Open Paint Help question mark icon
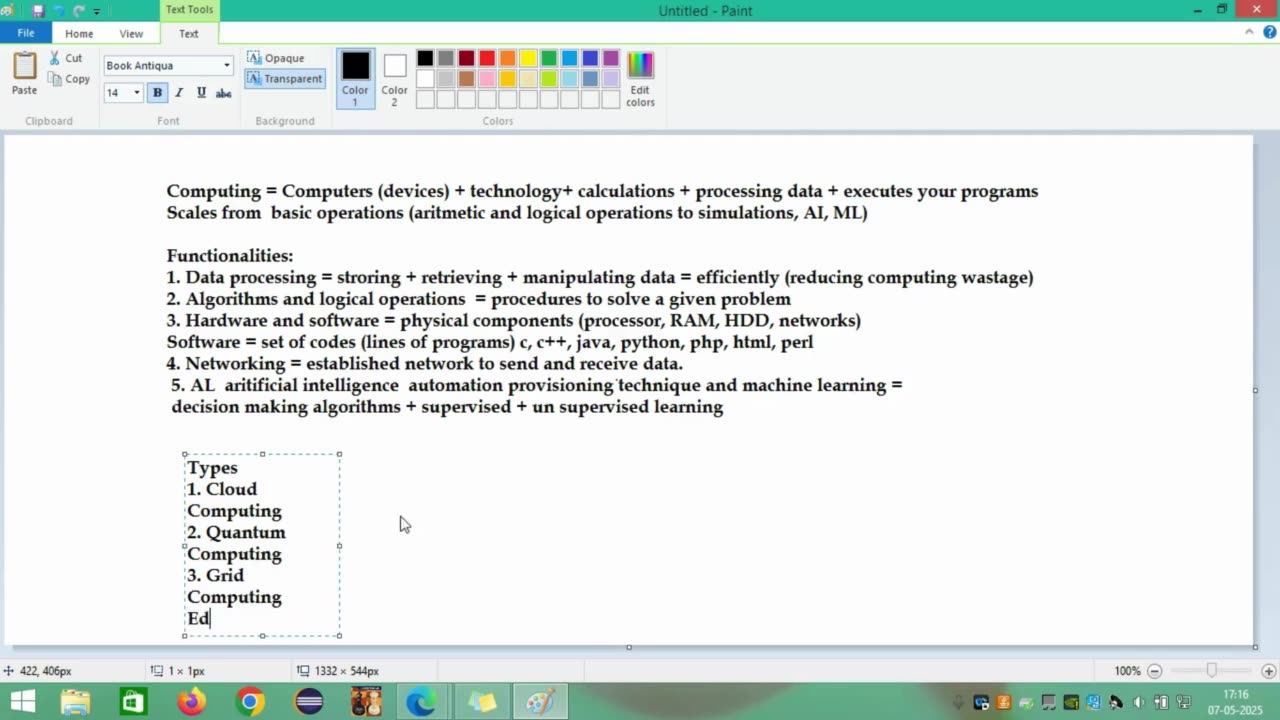1280x720 pixels. (1268, 32)
